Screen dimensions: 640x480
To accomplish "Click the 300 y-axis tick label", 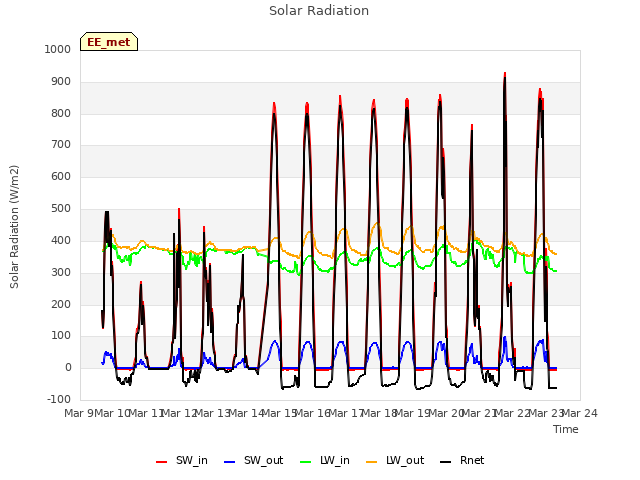I will tap(61, 272).
